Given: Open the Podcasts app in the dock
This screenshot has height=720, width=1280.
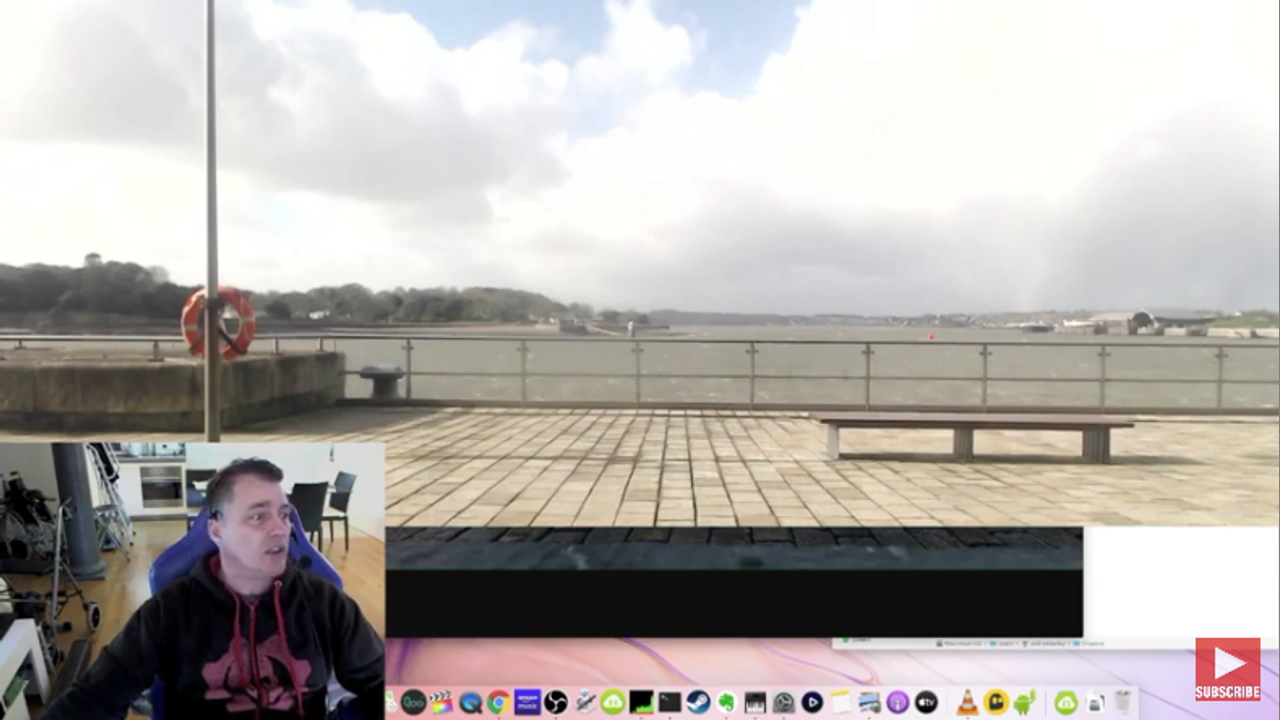Looking at the screenshot, I should [x=898, y=702].
